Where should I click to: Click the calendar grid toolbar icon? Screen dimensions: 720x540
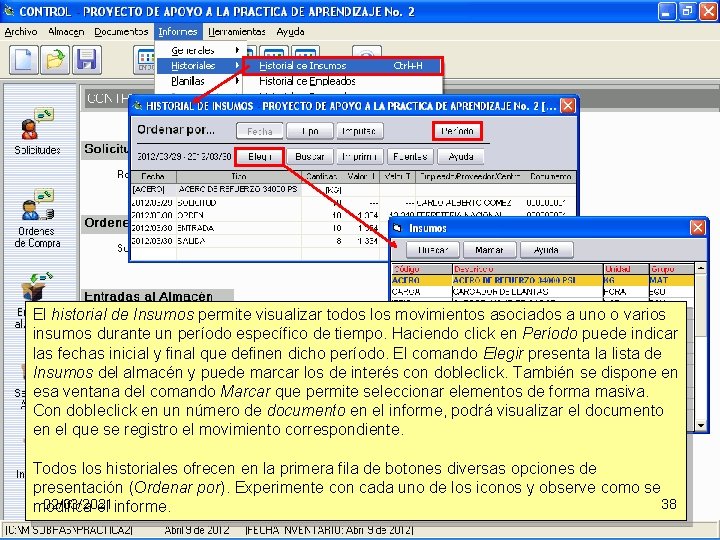[145, 60]
